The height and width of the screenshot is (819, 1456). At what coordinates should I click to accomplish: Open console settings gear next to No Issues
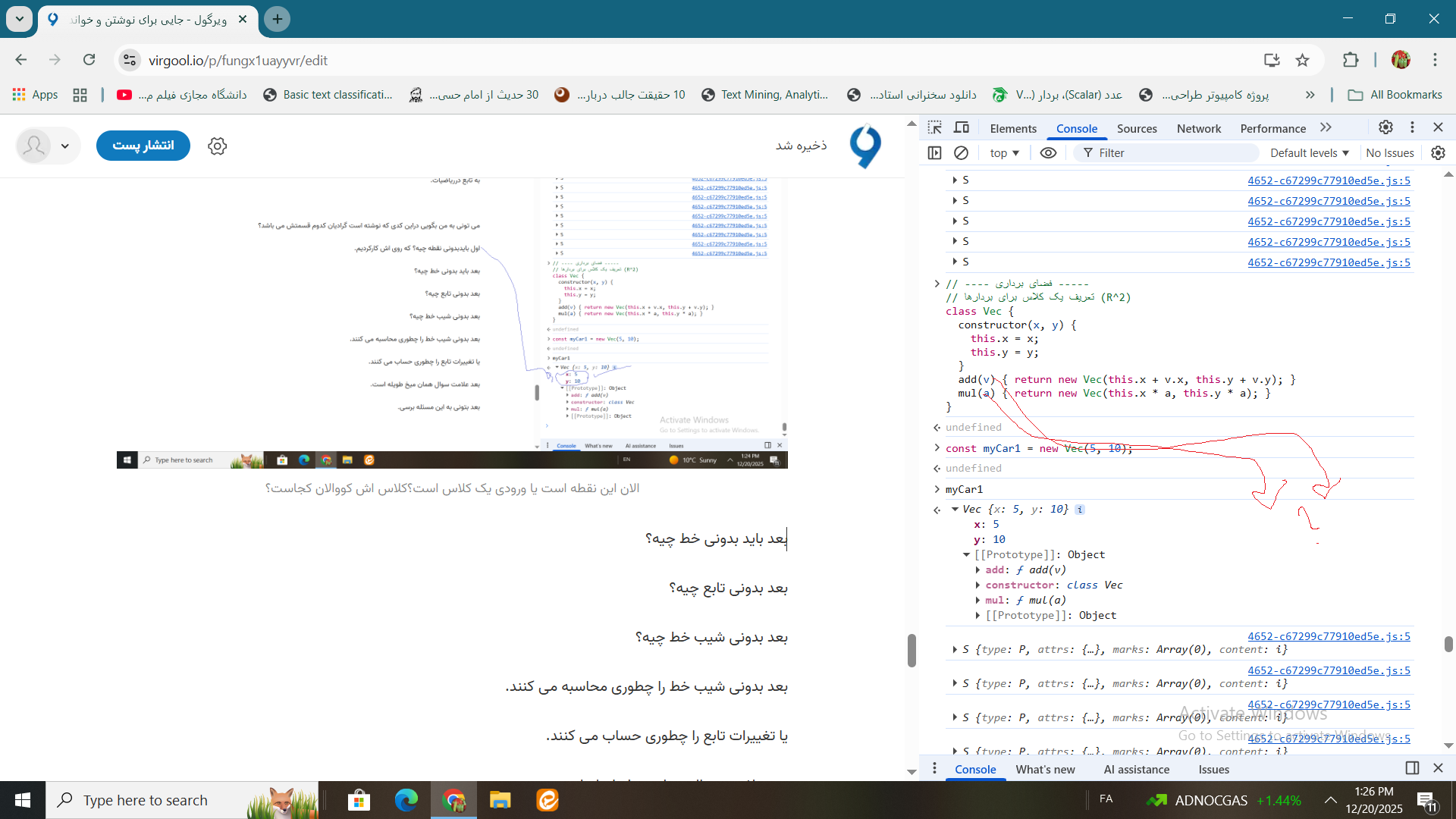1438,152
